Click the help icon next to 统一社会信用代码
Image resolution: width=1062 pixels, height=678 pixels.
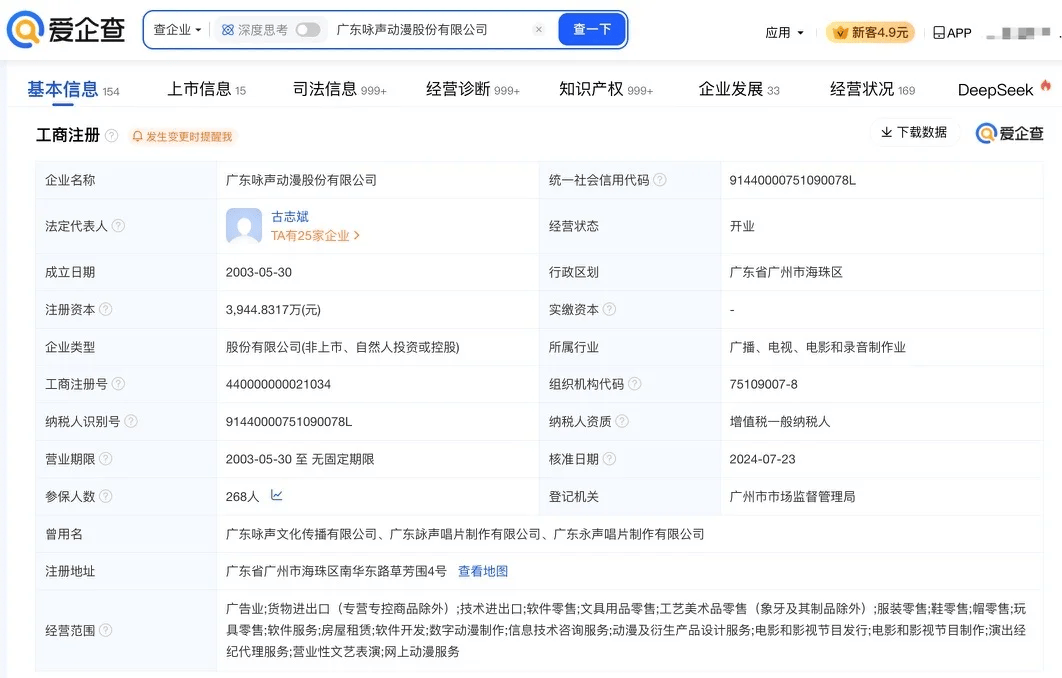click(x=660, y=180)
